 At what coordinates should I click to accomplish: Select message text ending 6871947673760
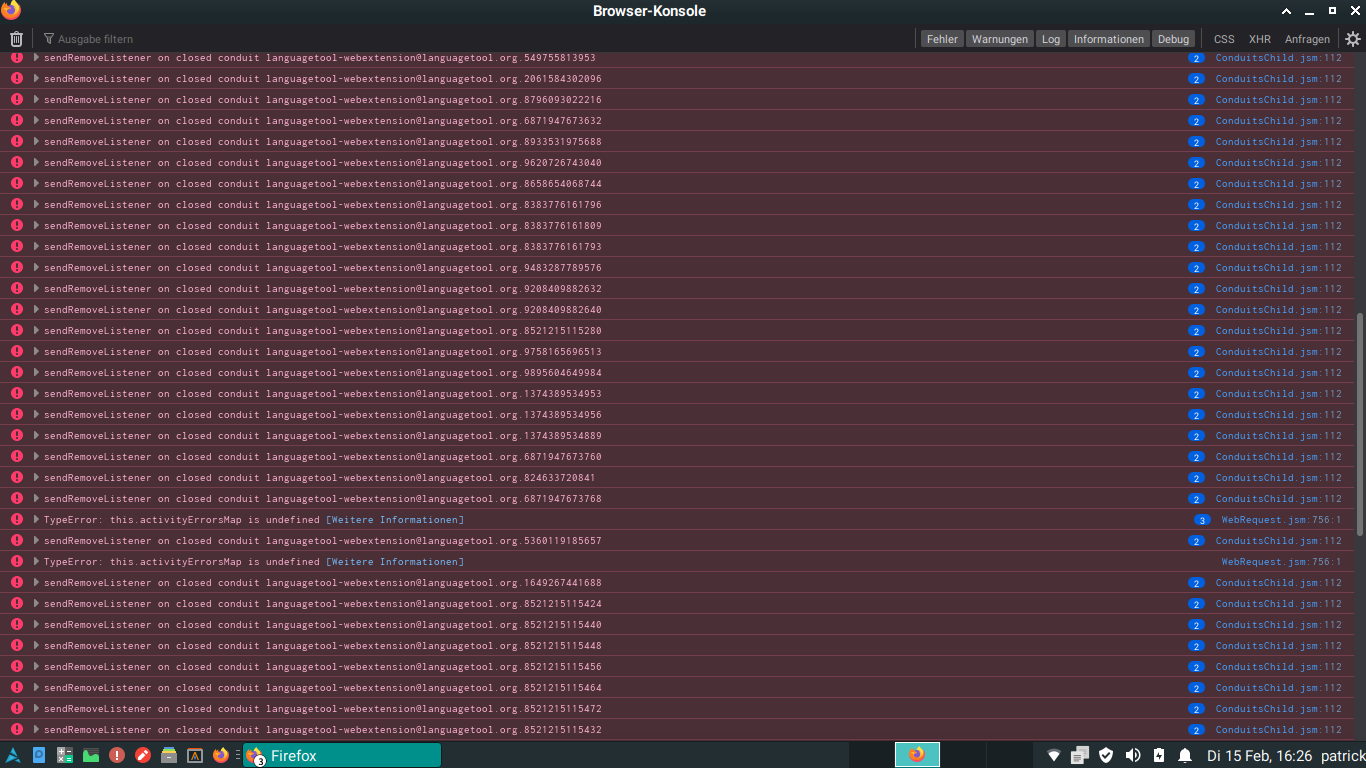pos(323,457)
